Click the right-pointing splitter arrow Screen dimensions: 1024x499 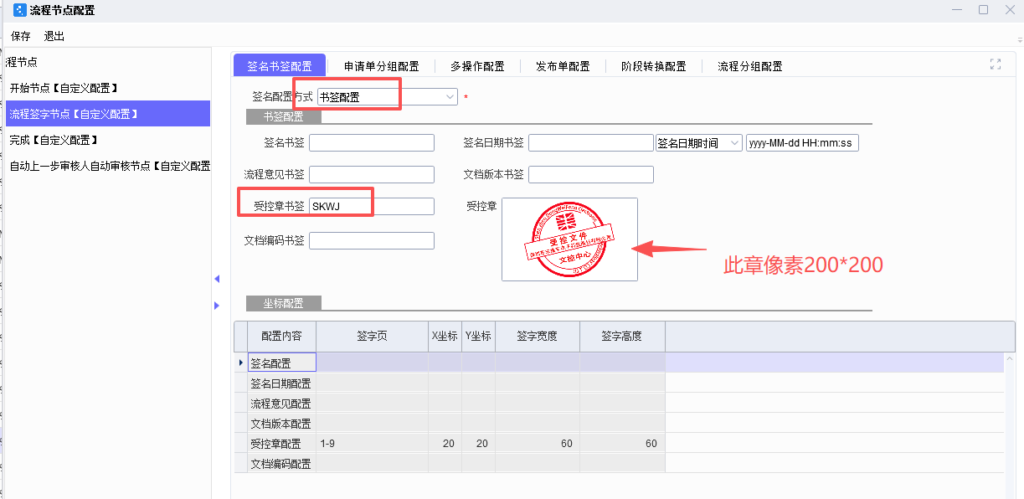click(x=217, y=305)
